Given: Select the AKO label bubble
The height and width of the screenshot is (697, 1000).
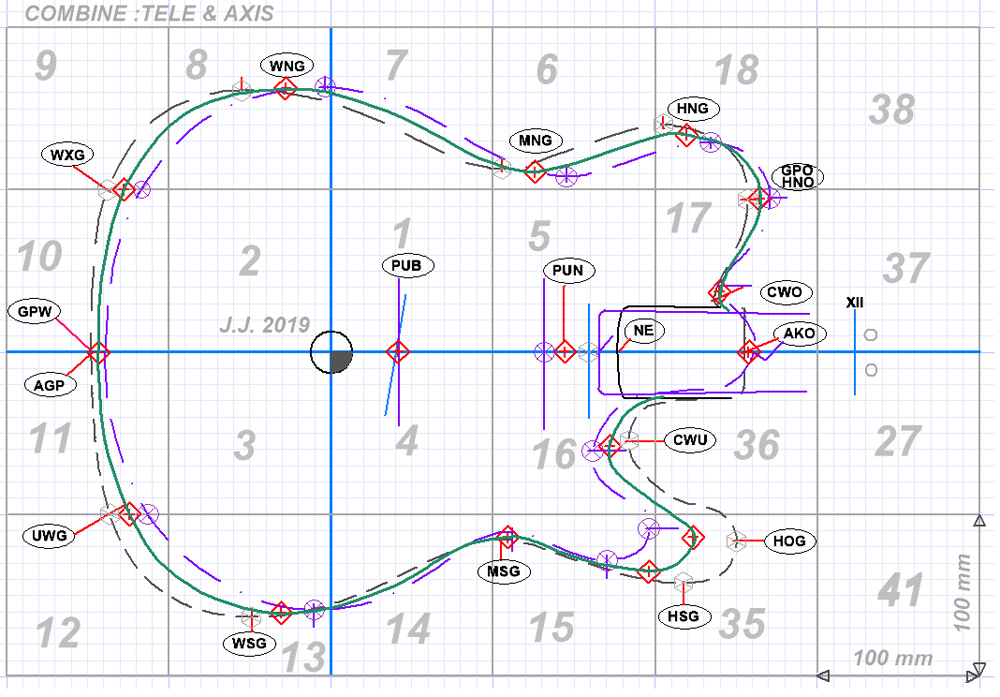Looking at the screenshot, I should point(799,335).
